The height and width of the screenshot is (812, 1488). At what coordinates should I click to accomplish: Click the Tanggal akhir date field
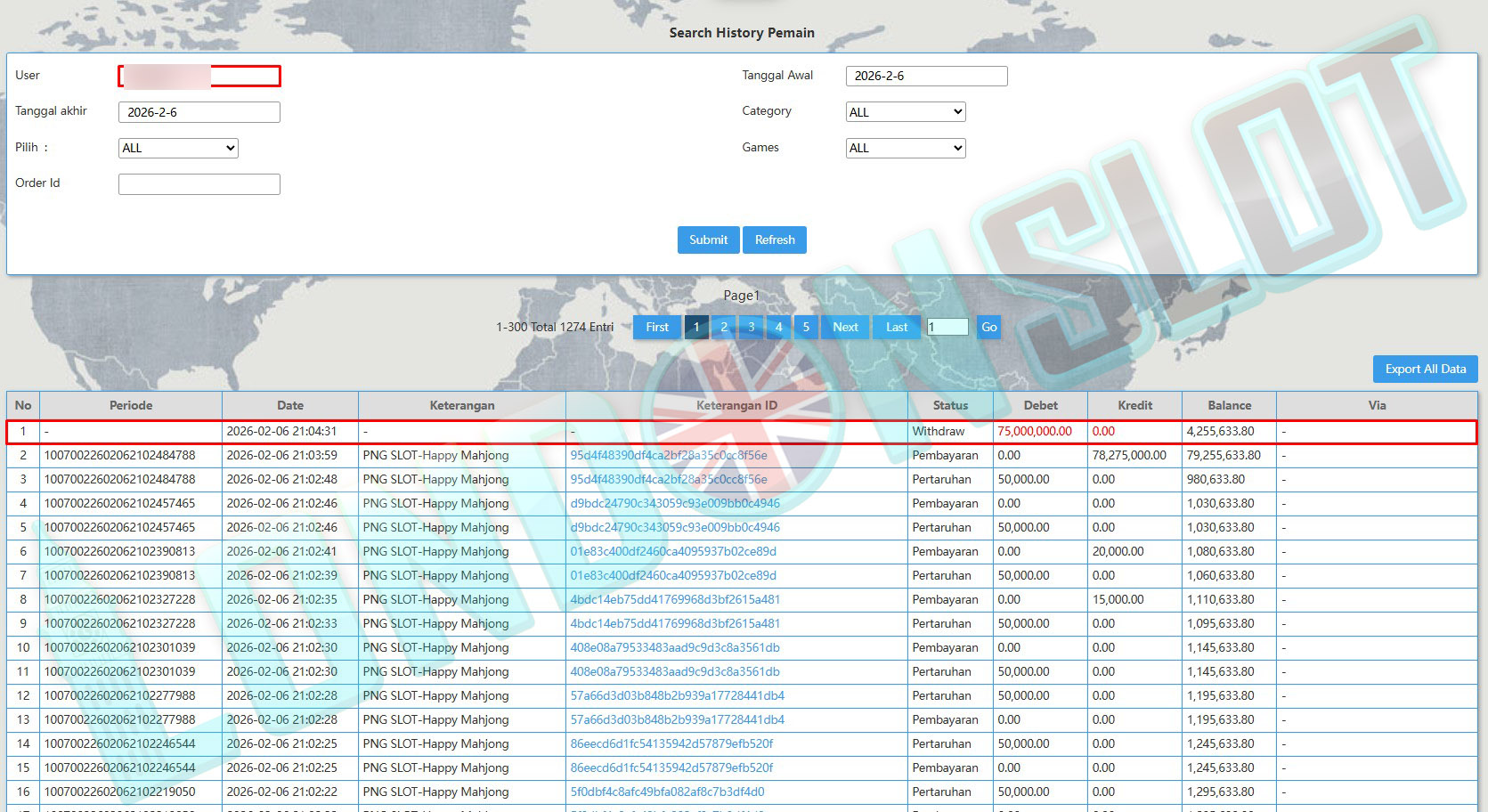199,112
